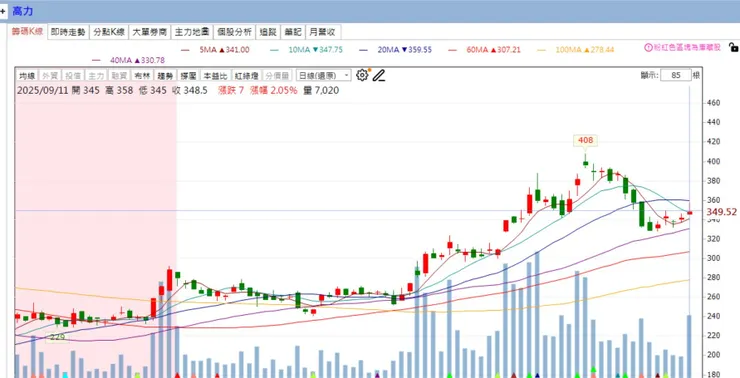Toggle the 布林 Bollinger bands overlay
The image size is (740, 378).
(142, 76)
